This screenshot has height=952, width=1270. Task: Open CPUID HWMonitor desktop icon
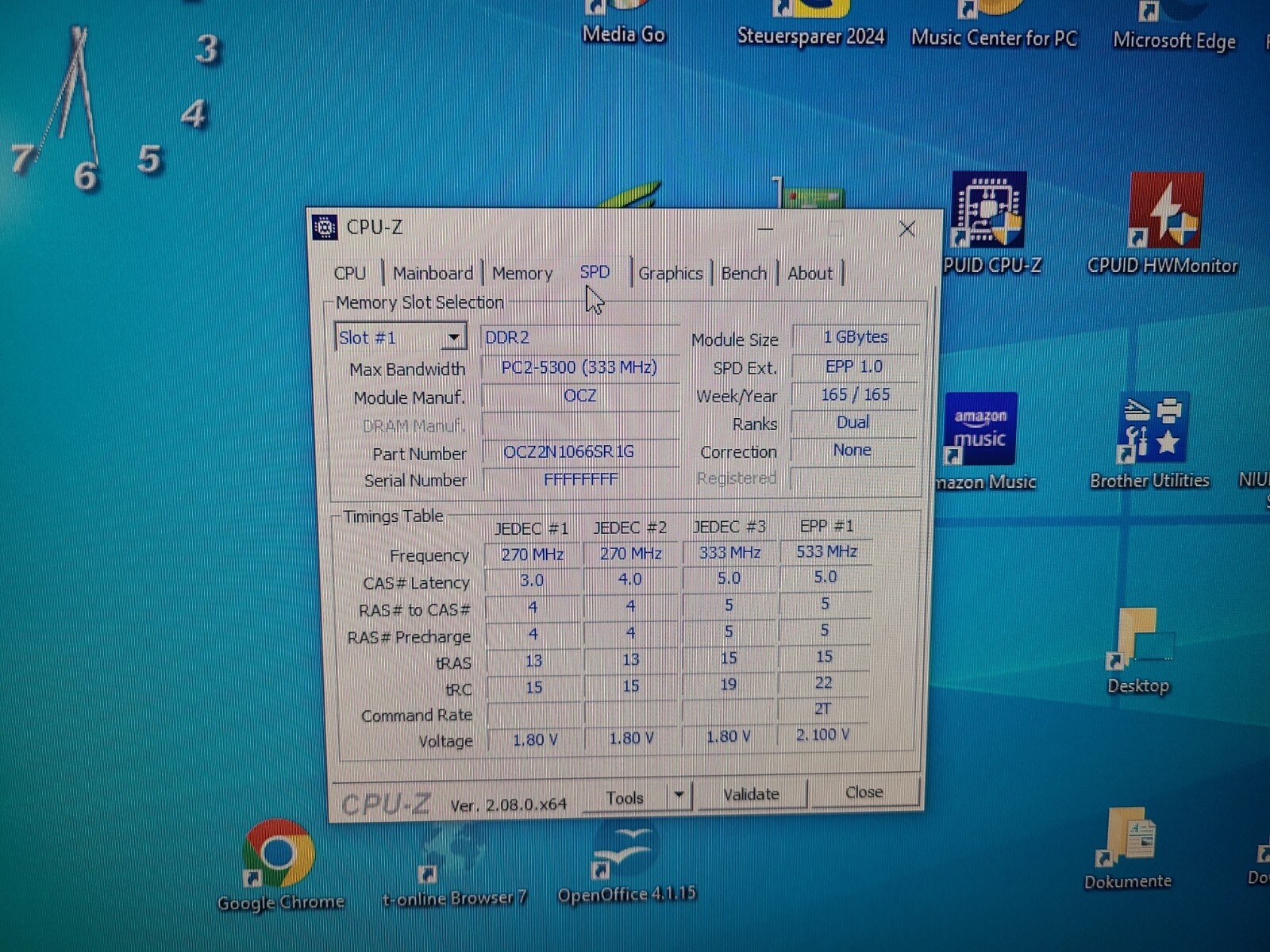coord(1162,225)
